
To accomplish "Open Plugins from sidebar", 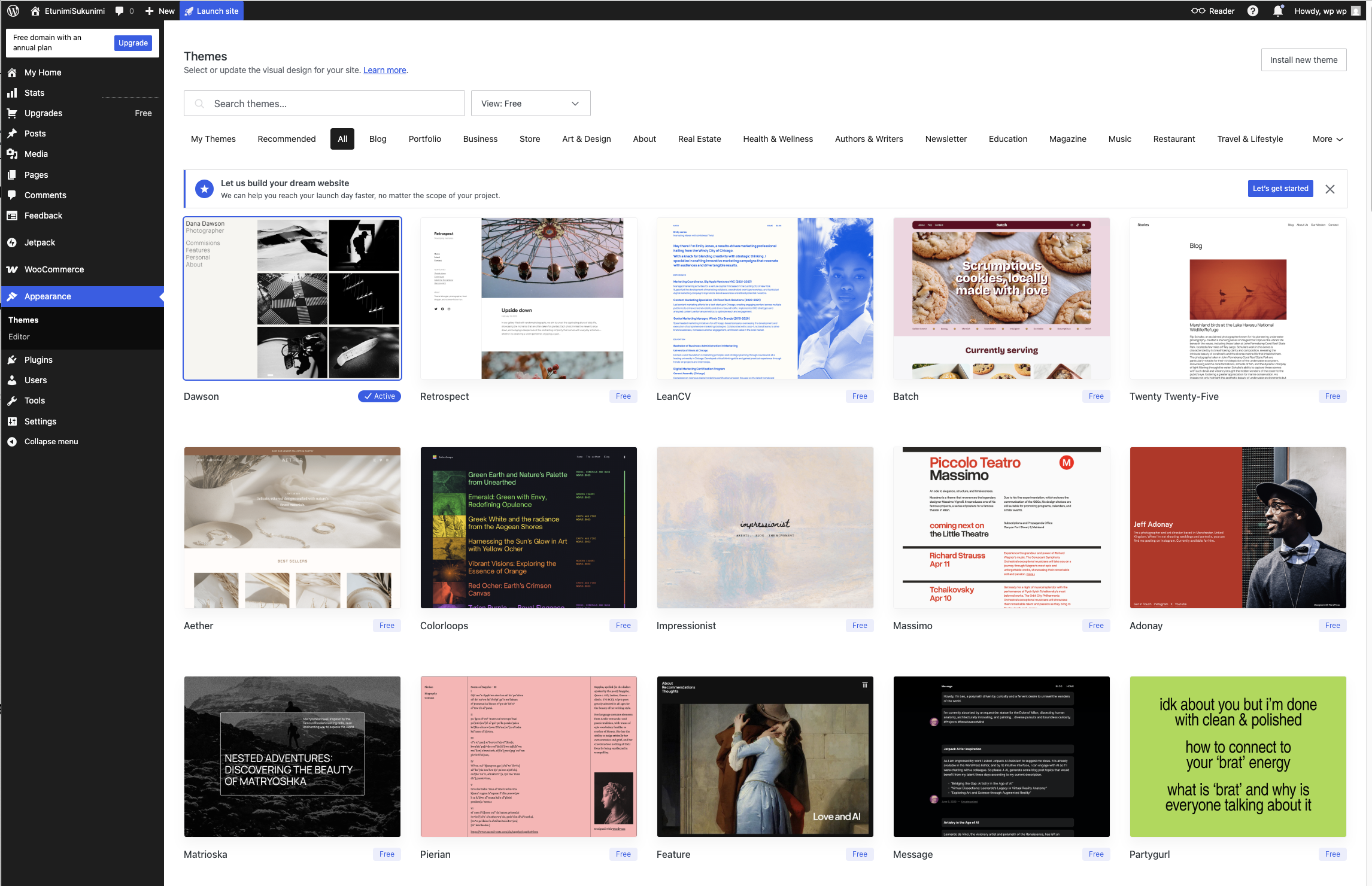I will [x=38, y=360].
